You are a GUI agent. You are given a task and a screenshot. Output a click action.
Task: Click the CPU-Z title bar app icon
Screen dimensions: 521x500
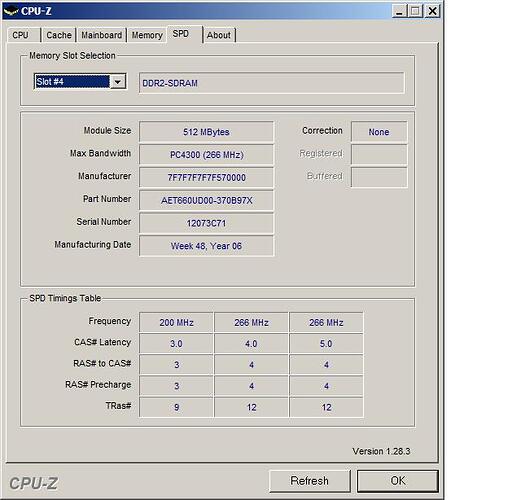coord(11,11)
